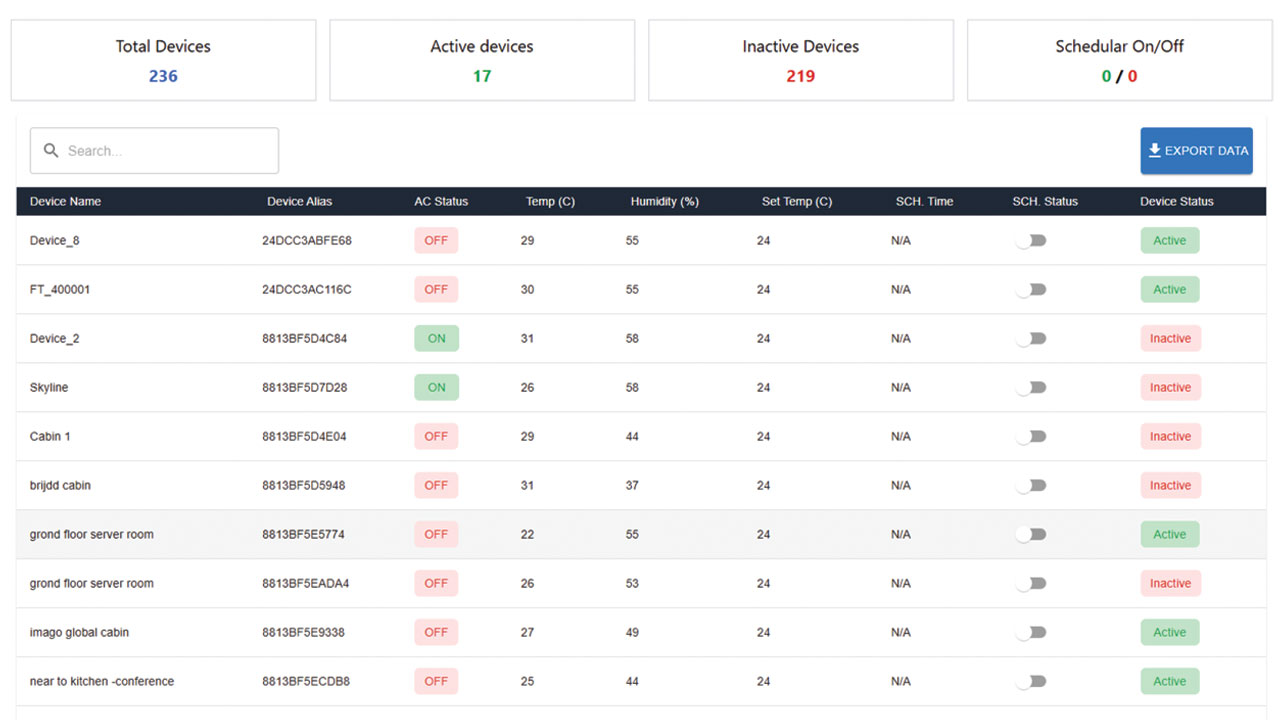Click the OFF AC status badge for Cabin 1
The width and height of the screenshot is (1280, 720).
click(x=436, y=437)
